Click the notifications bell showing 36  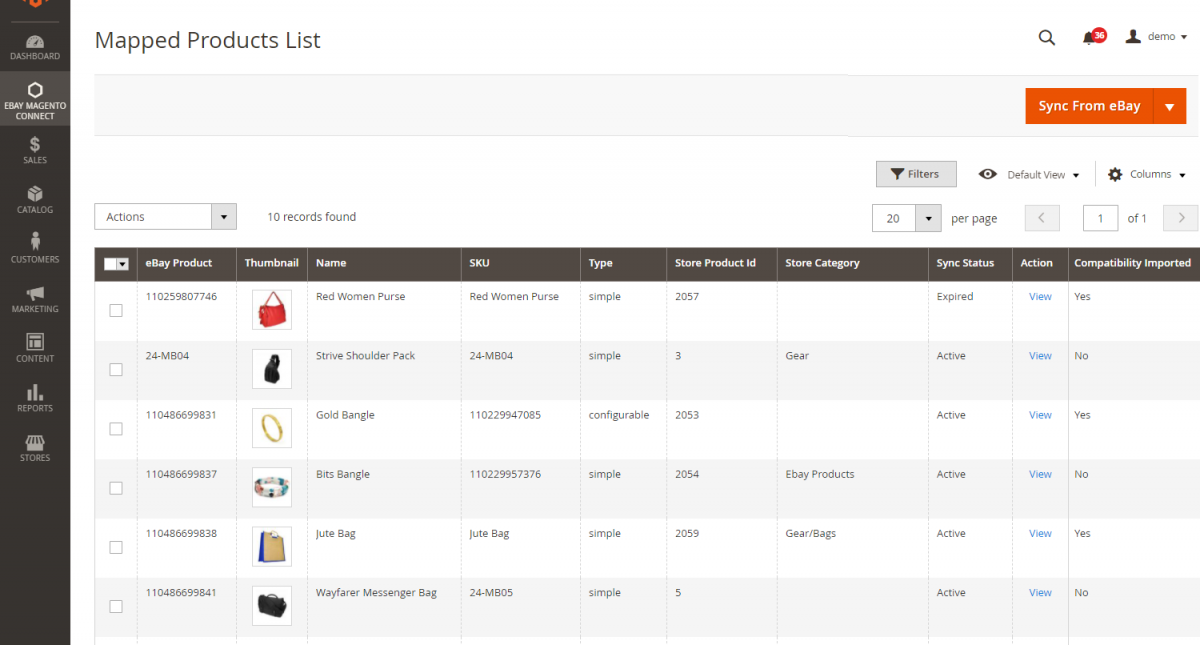[1090, 36]
